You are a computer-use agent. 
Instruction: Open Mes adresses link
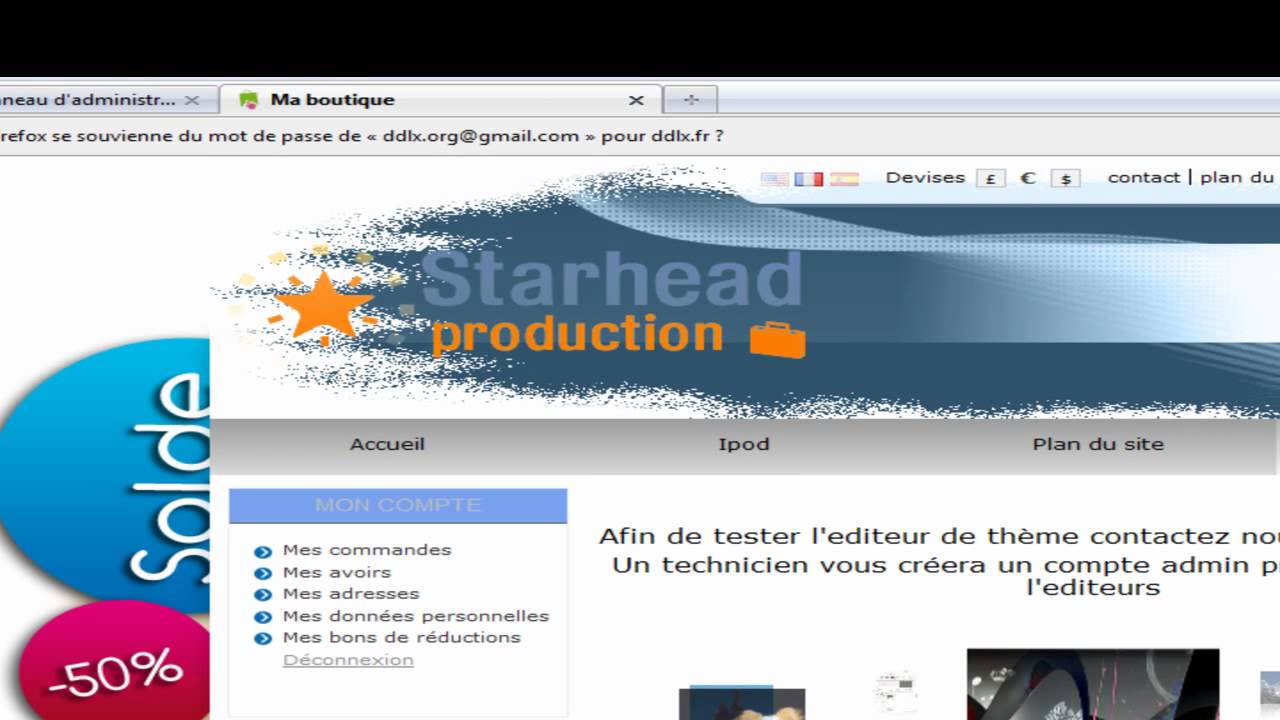351,593
